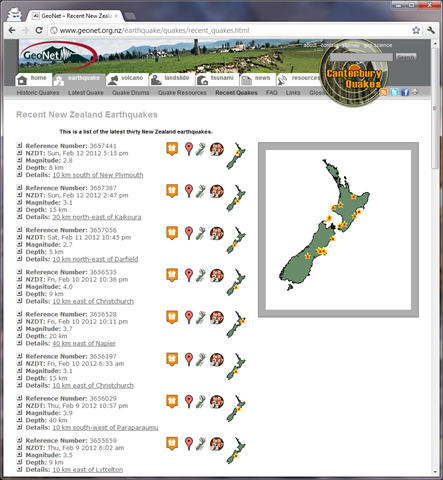
Task: Open link 10 km north-east of Darfield
Action: click(x=95, y=259)
